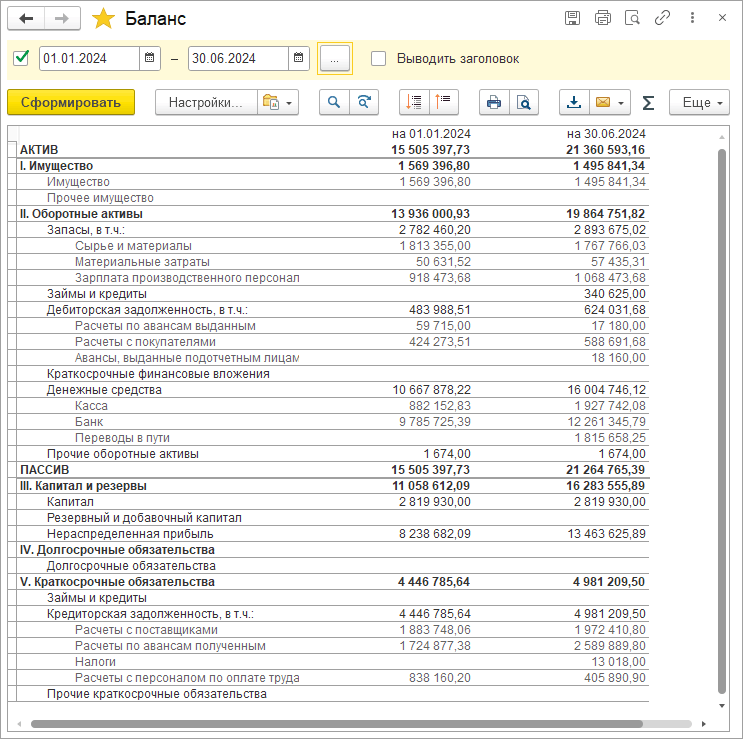The image size is (743, 739).
Task: Click the back navigation arrow
Action: (26, 19)
